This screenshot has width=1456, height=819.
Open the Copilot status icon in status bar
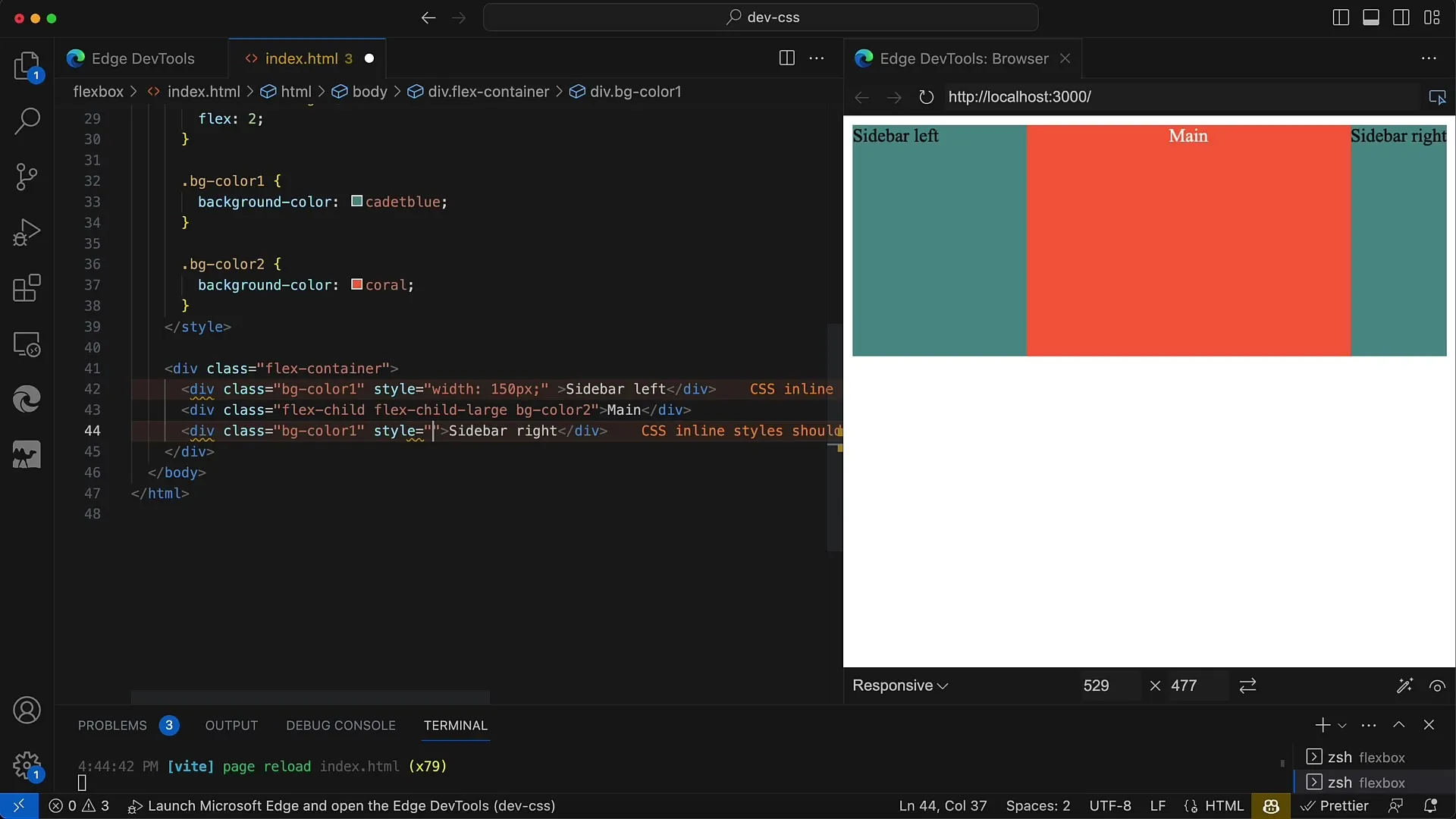click(x=1272, y=806)
